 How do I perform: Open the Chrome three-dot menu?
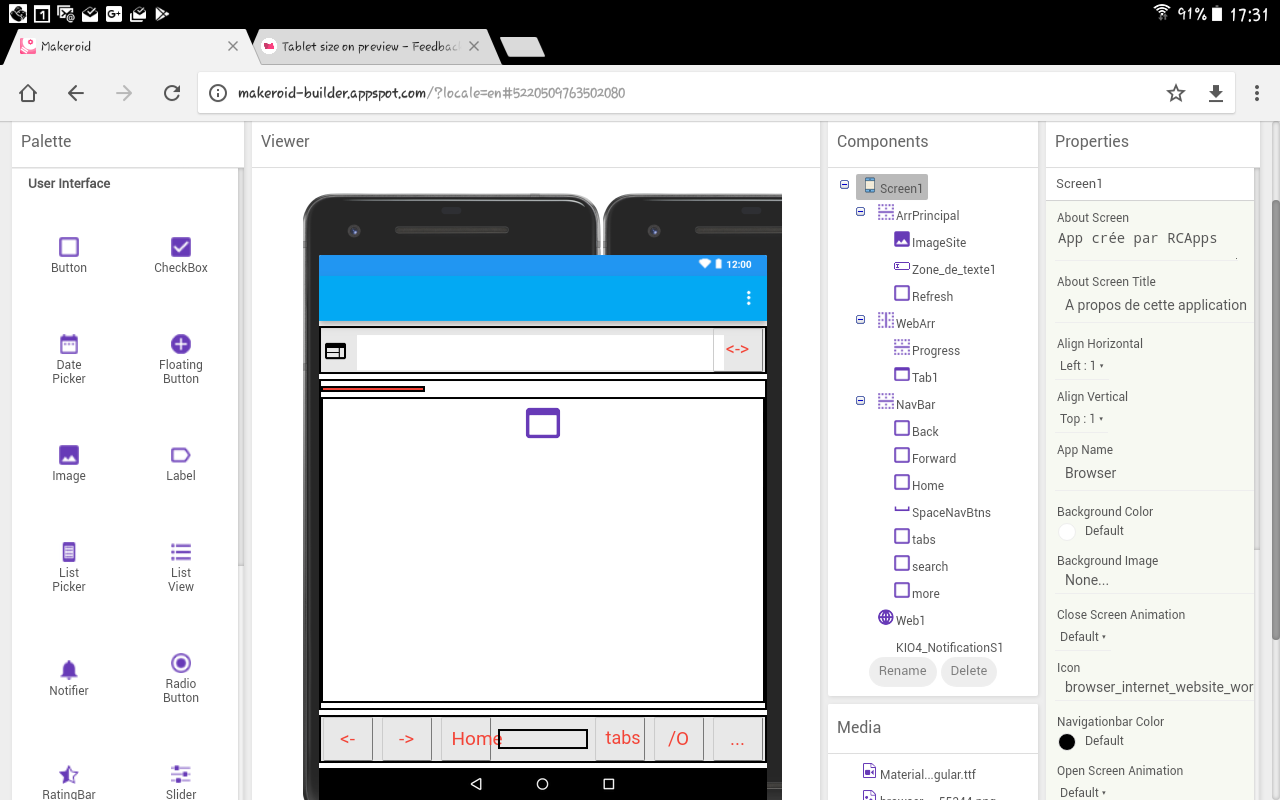(1257, 93)
